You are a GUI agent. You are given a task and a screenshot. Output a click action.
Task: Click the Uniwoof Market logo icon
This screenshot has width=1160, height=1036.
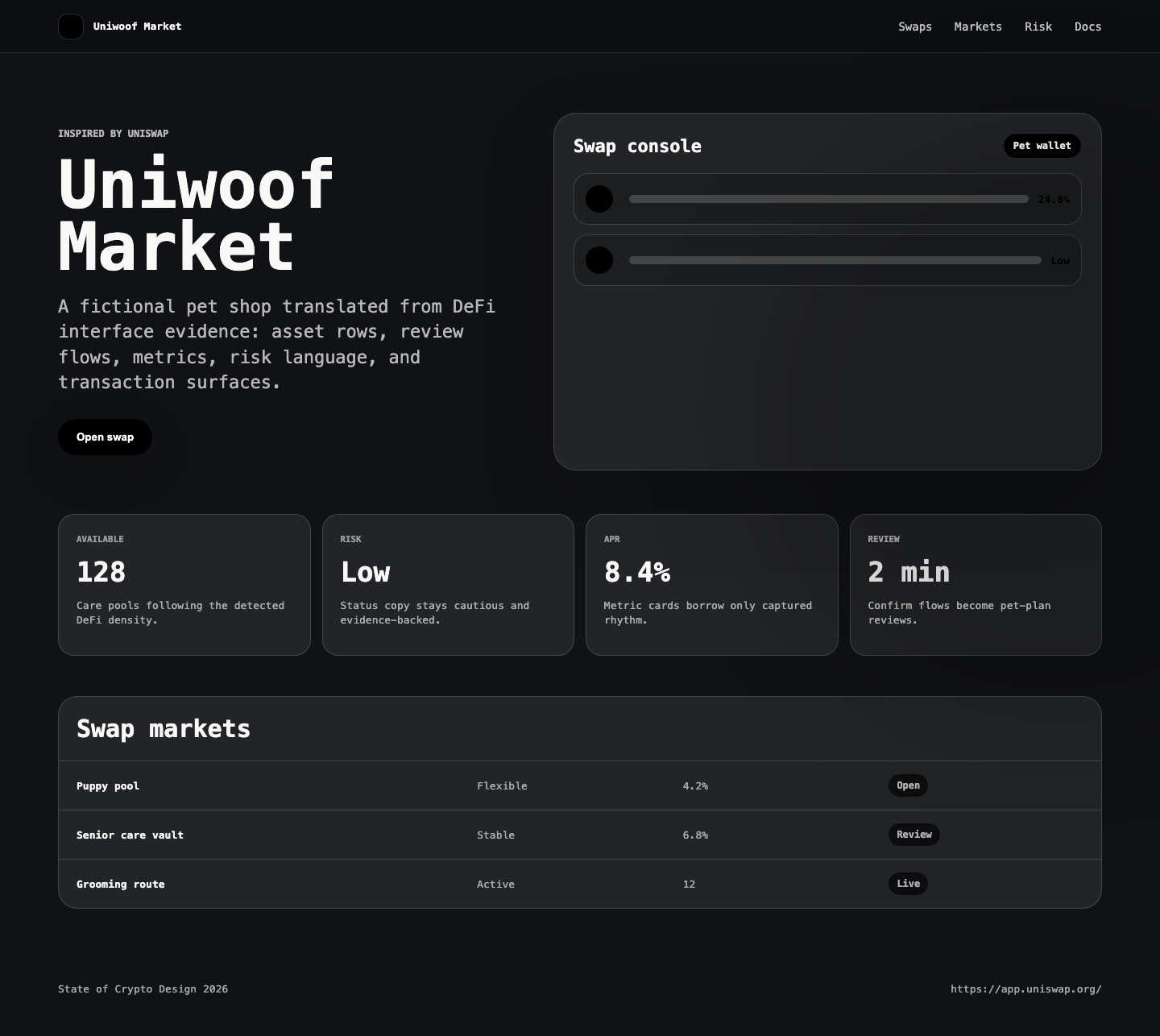[x=71, y=27]
